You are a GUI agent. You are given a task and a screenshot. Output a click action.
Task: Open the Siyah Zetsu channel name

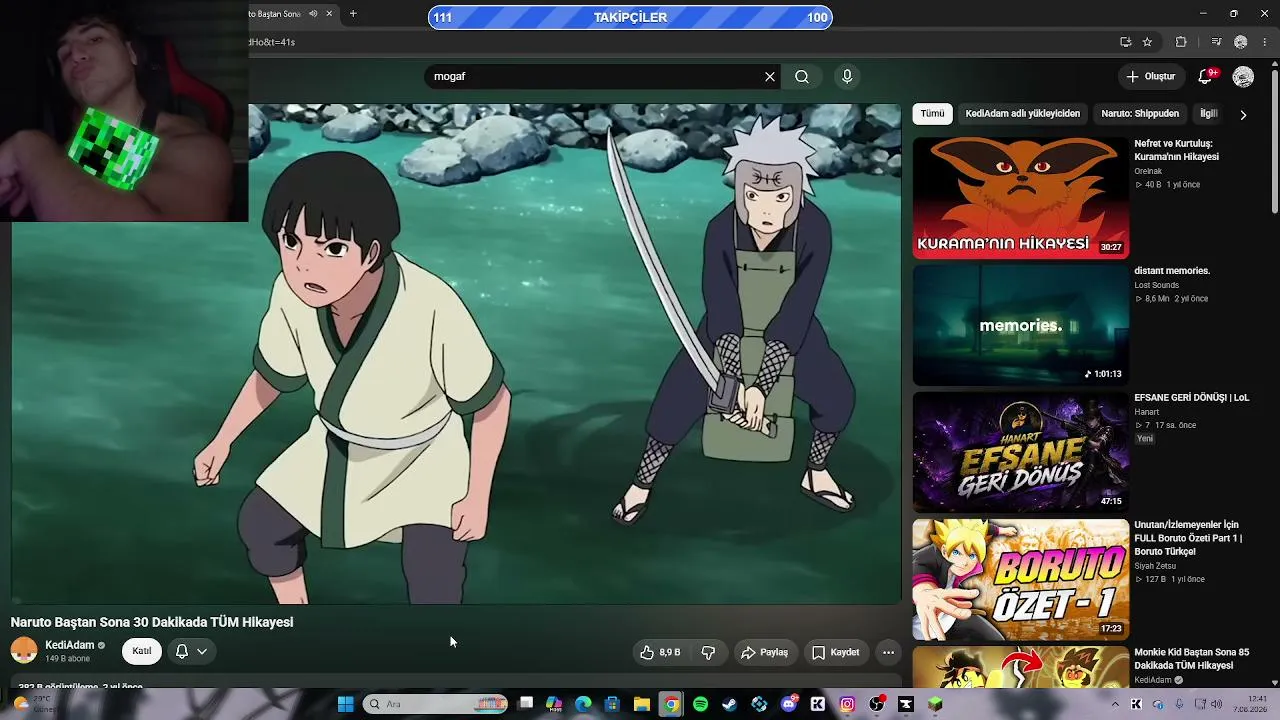tap(1155, 566)
